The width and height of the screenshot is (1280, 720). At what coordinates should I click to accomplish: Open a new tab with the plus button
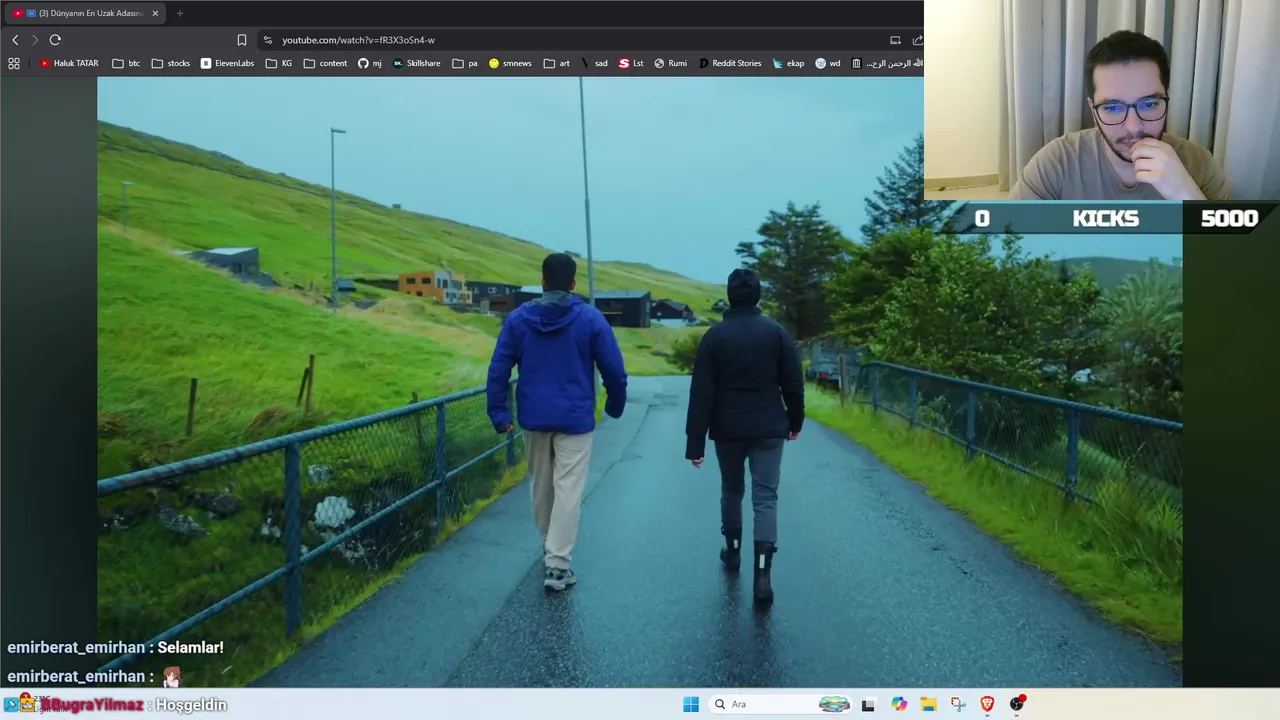tap(180, 13)
